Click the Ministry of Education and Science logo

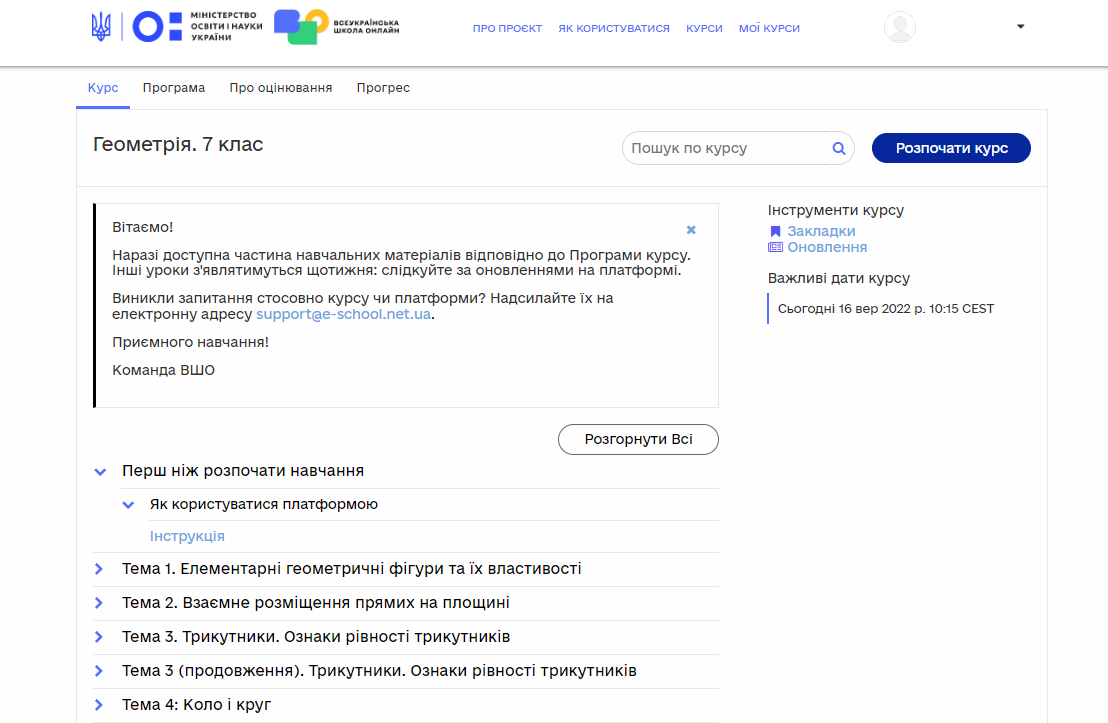198,27
